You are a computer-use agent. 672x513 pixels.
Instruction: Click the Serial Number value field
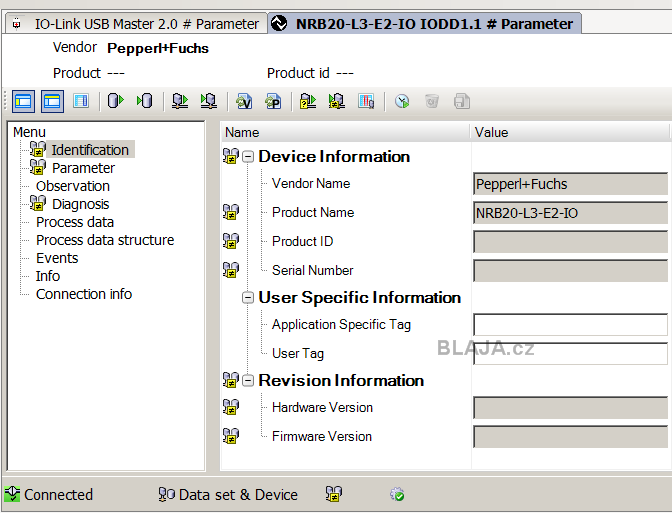coord(570,270)
